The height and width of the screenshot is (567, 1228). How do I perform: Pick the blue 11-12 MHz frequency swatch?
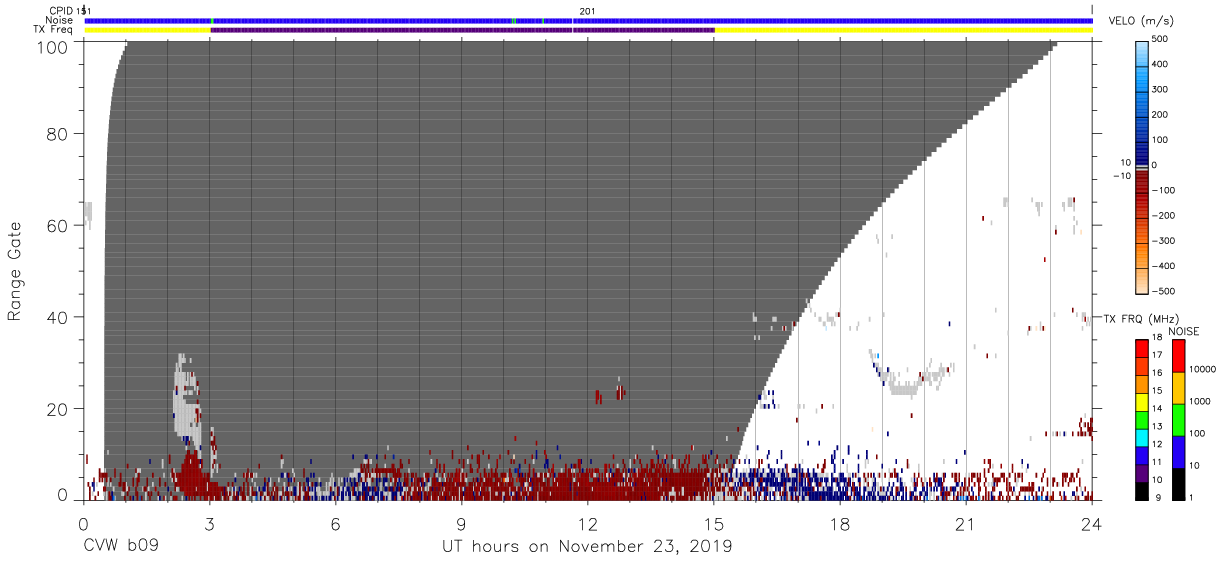(1142, 454)
